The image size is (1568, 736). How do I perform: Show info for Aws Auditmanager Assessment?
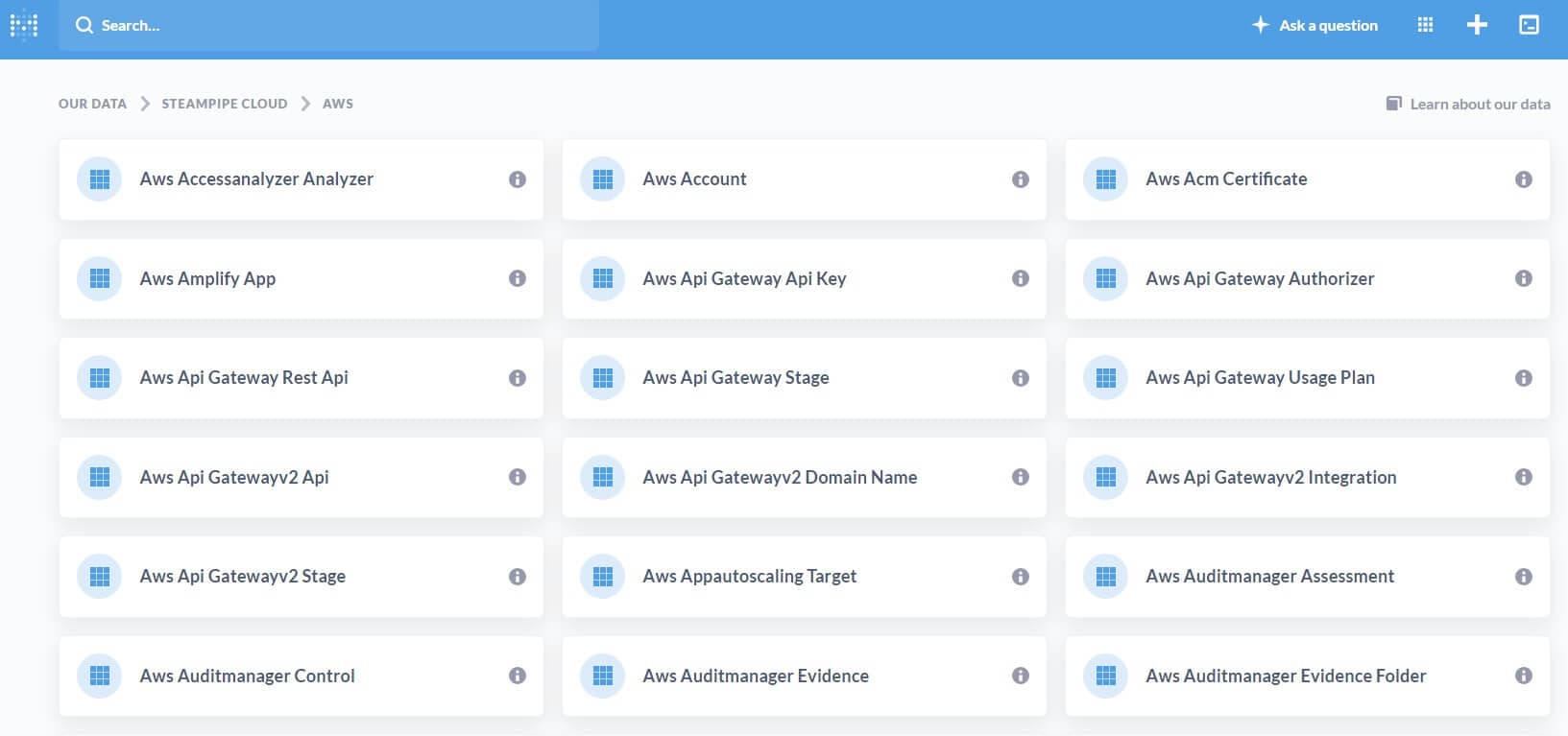[1524, 577]
